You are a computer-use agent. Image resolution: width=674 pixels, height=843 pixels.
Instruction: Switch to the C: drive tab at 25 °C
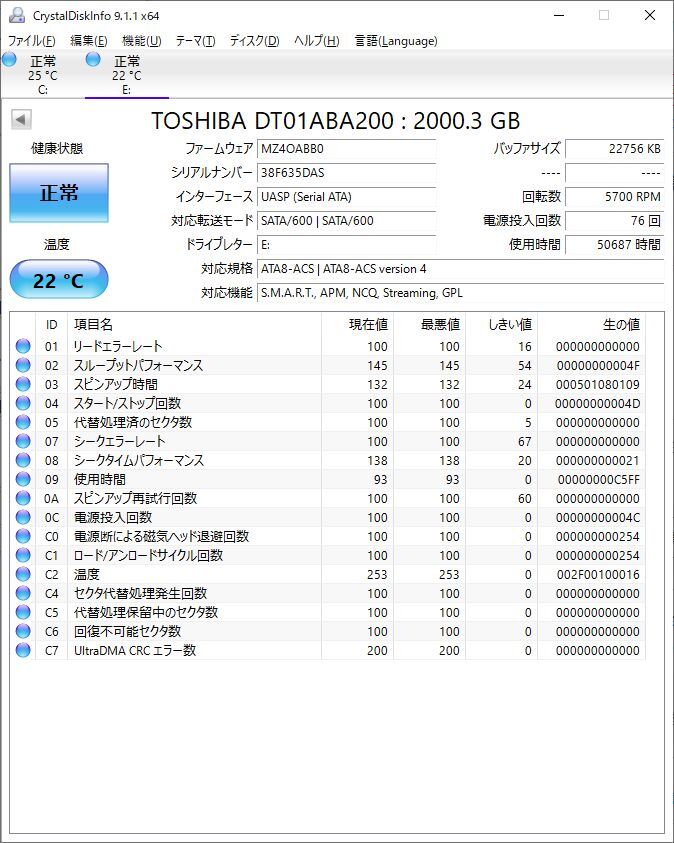pyautogui.click(x=43, y=75)
